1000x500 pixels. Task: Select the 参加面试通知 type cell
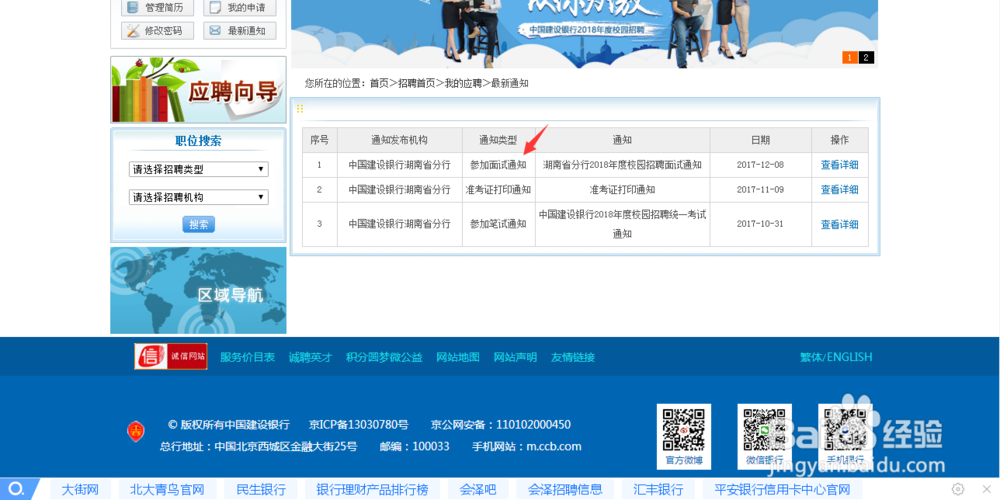point(499,165)
